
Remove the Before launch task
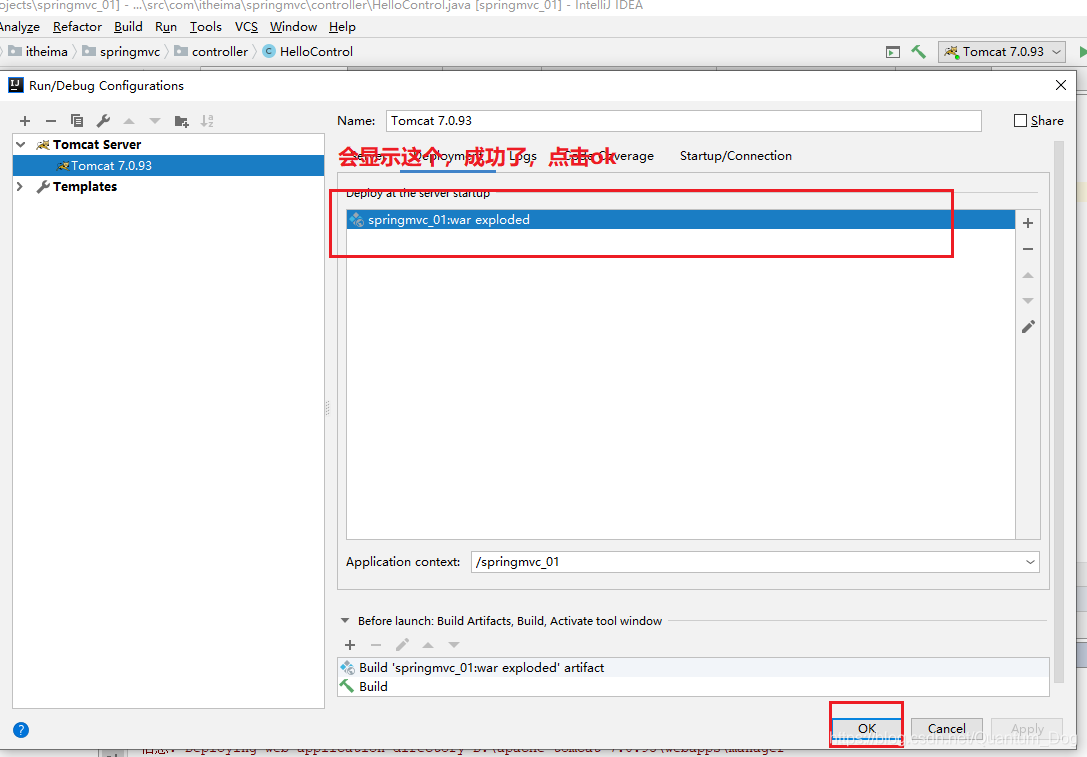pos(376,645)
